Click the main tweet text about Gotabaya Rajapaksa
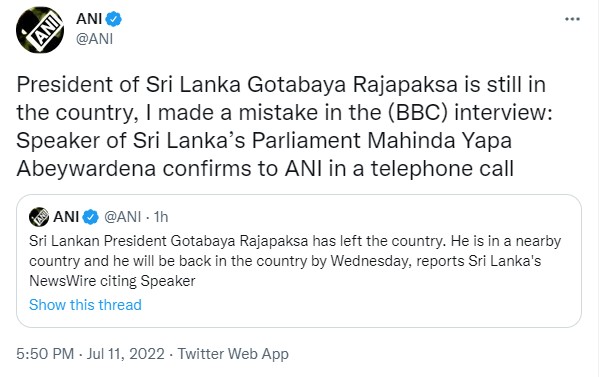This screenshot has width=612, height=377. [x=284, y=126]
